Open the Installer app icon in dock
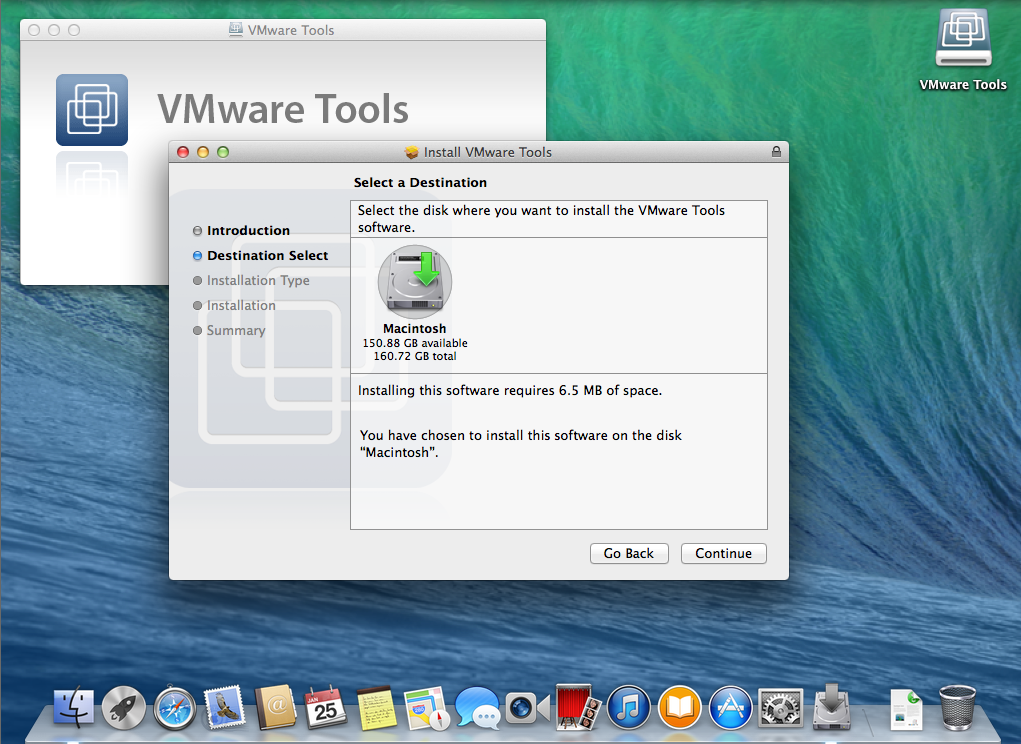This screenshot has height=744, width=1021. pyautogui.click(x=832, y=707)
